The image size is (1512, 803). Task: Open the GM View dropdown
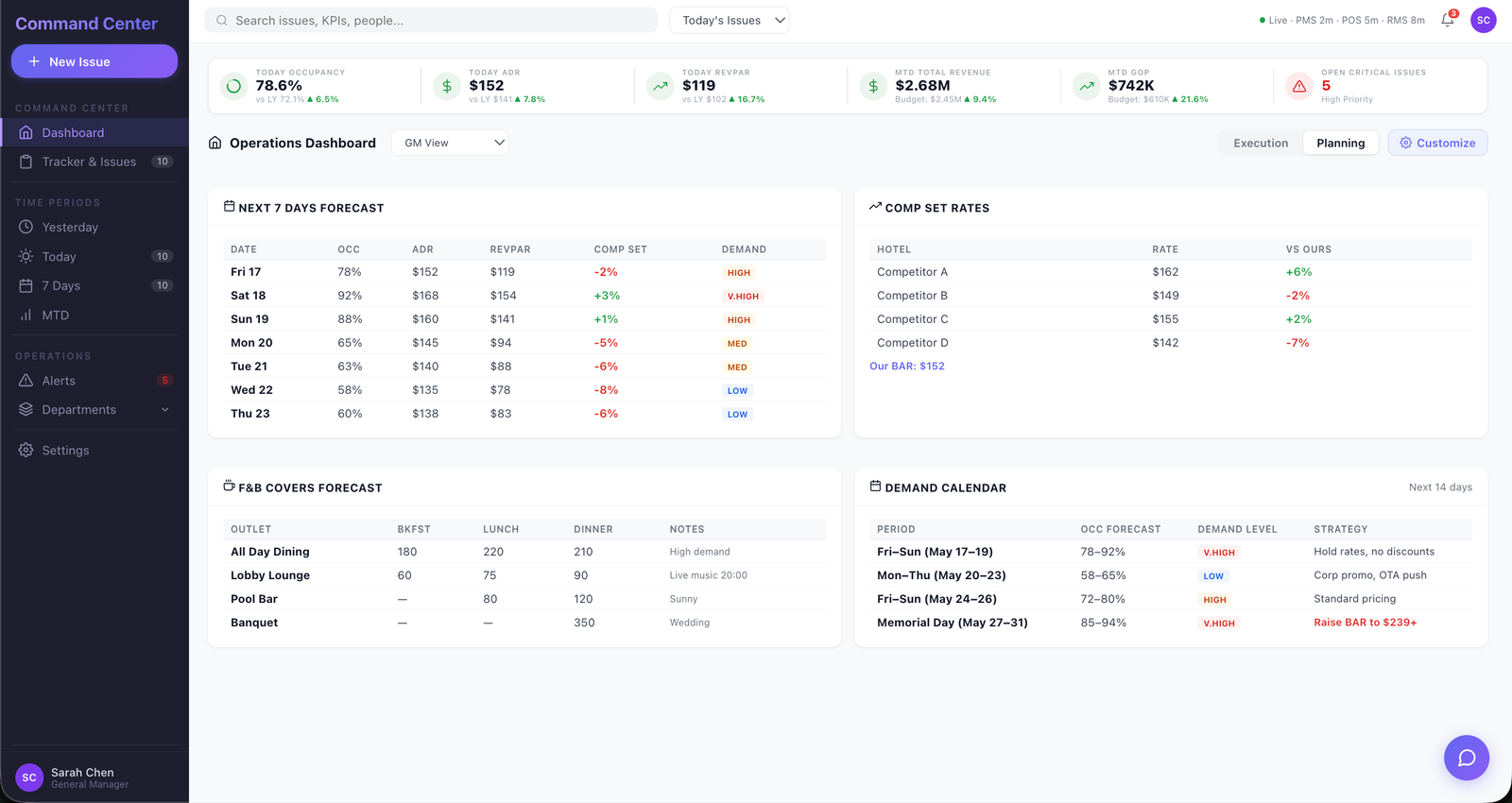[x=450, y=143]
